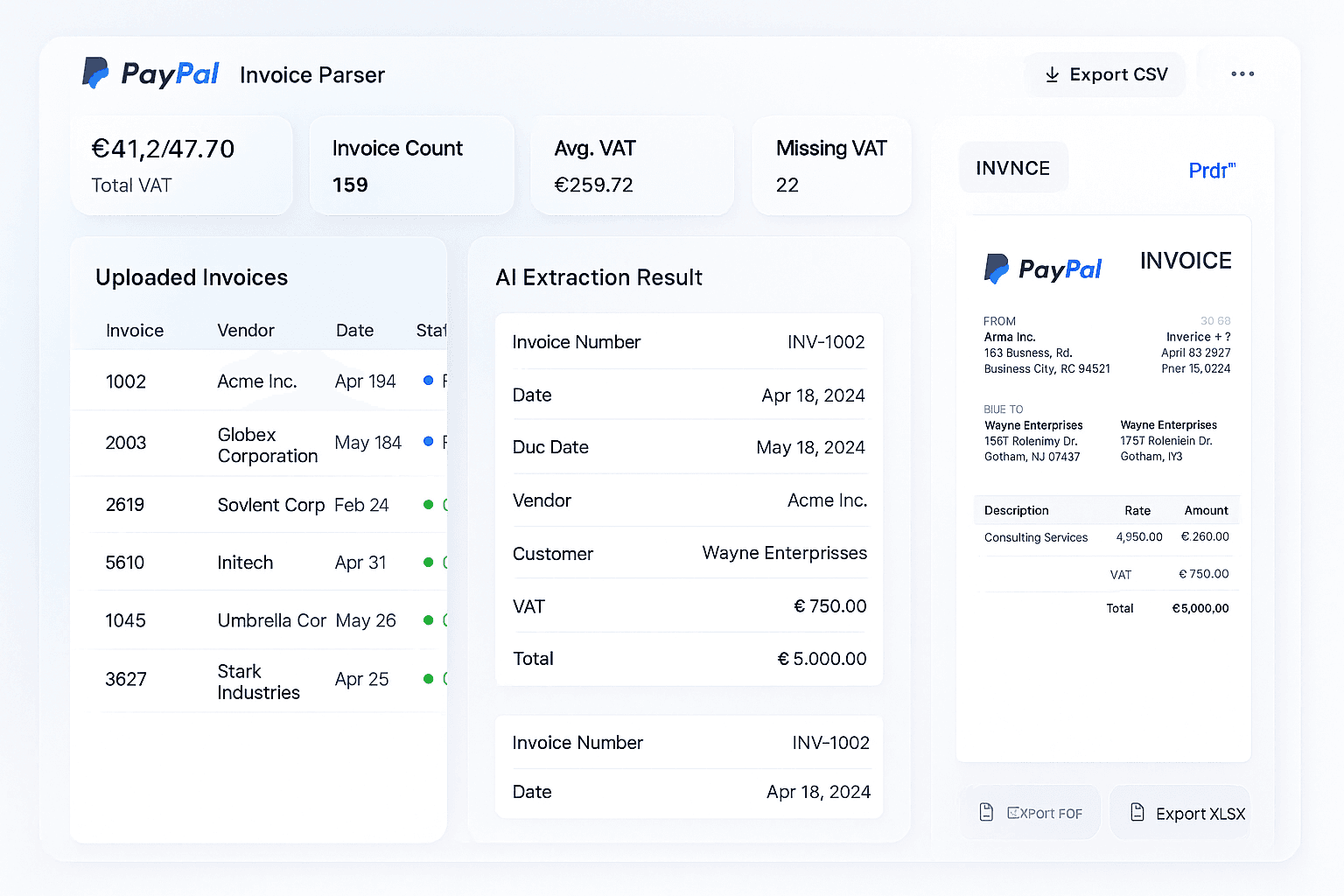Click the document icon on Export XLSX
1344x896 pixels.
click(1137, 812)
